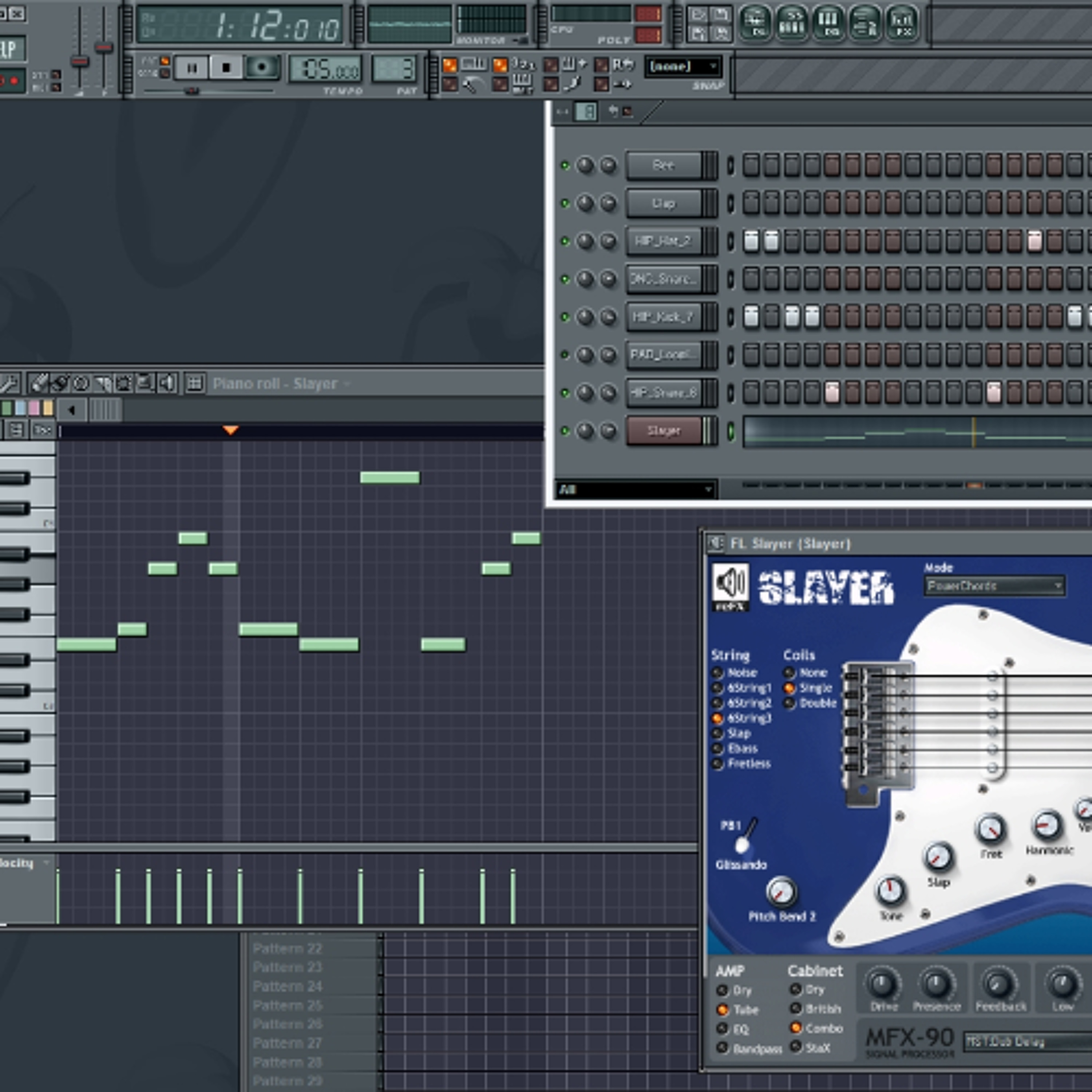Open the playlist window from the round toolbar buttons
The image size is (1092, 1092).
[756, 23]
